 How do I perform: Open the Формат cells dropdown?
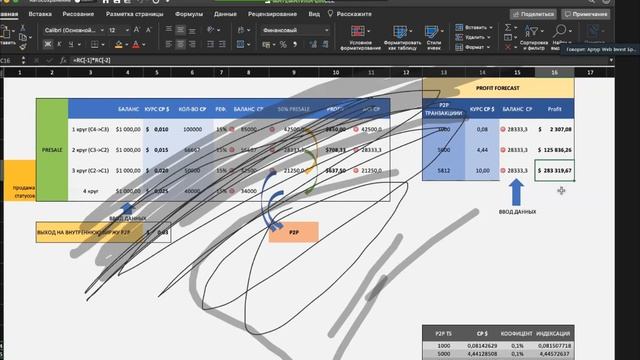pyautogui.click(x=473, y=47)
